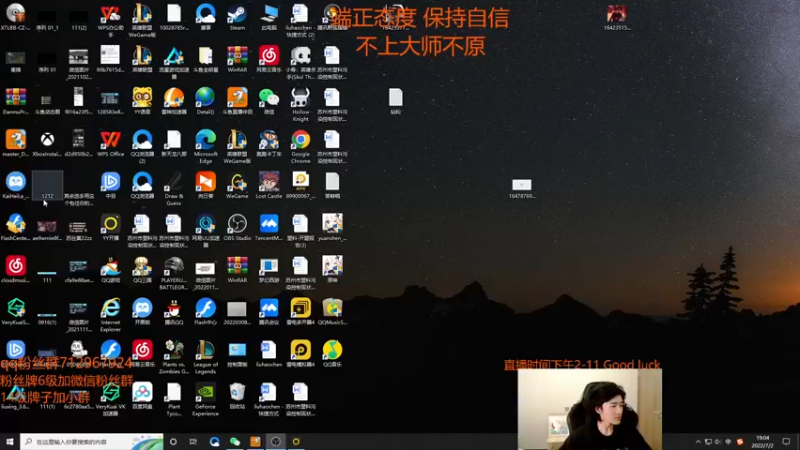Select the TencentM... meeting icon
This screenshot has height=450, width=800.
pyautogui.click(x=269, y=227)
